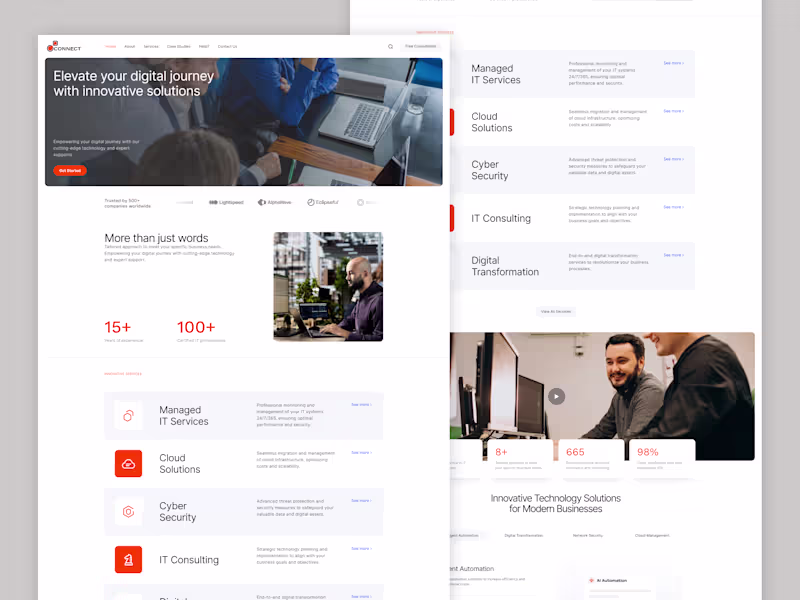Screen dimensions: 800x600
Task: Click See more on left Managed IT Services
Action: tap(361, 405)
